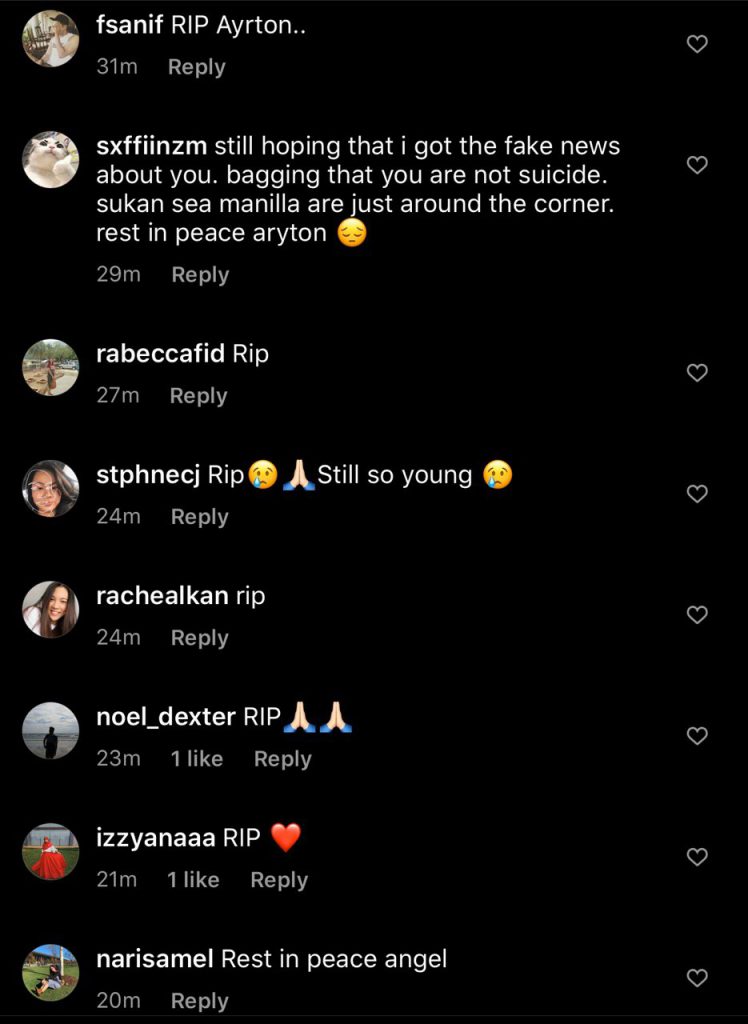
Task: Like stphnecj's 'Still so young' comment
Action: click(x=698, y=494)
